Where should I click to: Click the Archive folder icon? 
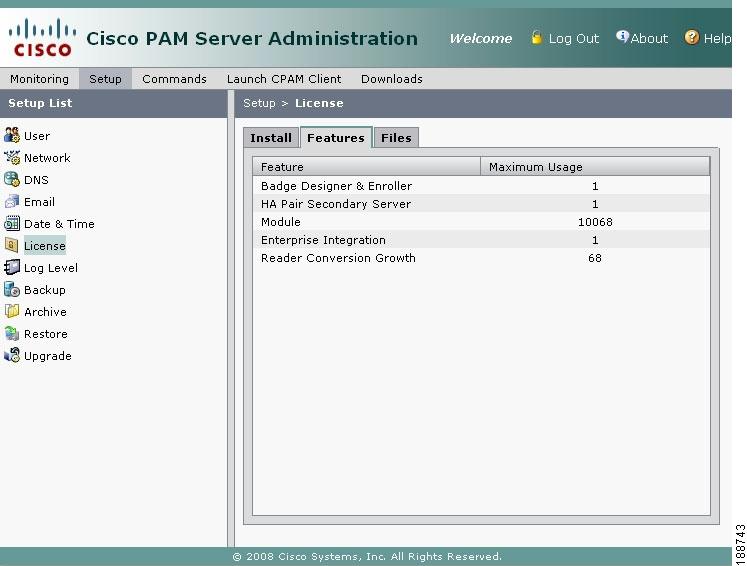12,311
